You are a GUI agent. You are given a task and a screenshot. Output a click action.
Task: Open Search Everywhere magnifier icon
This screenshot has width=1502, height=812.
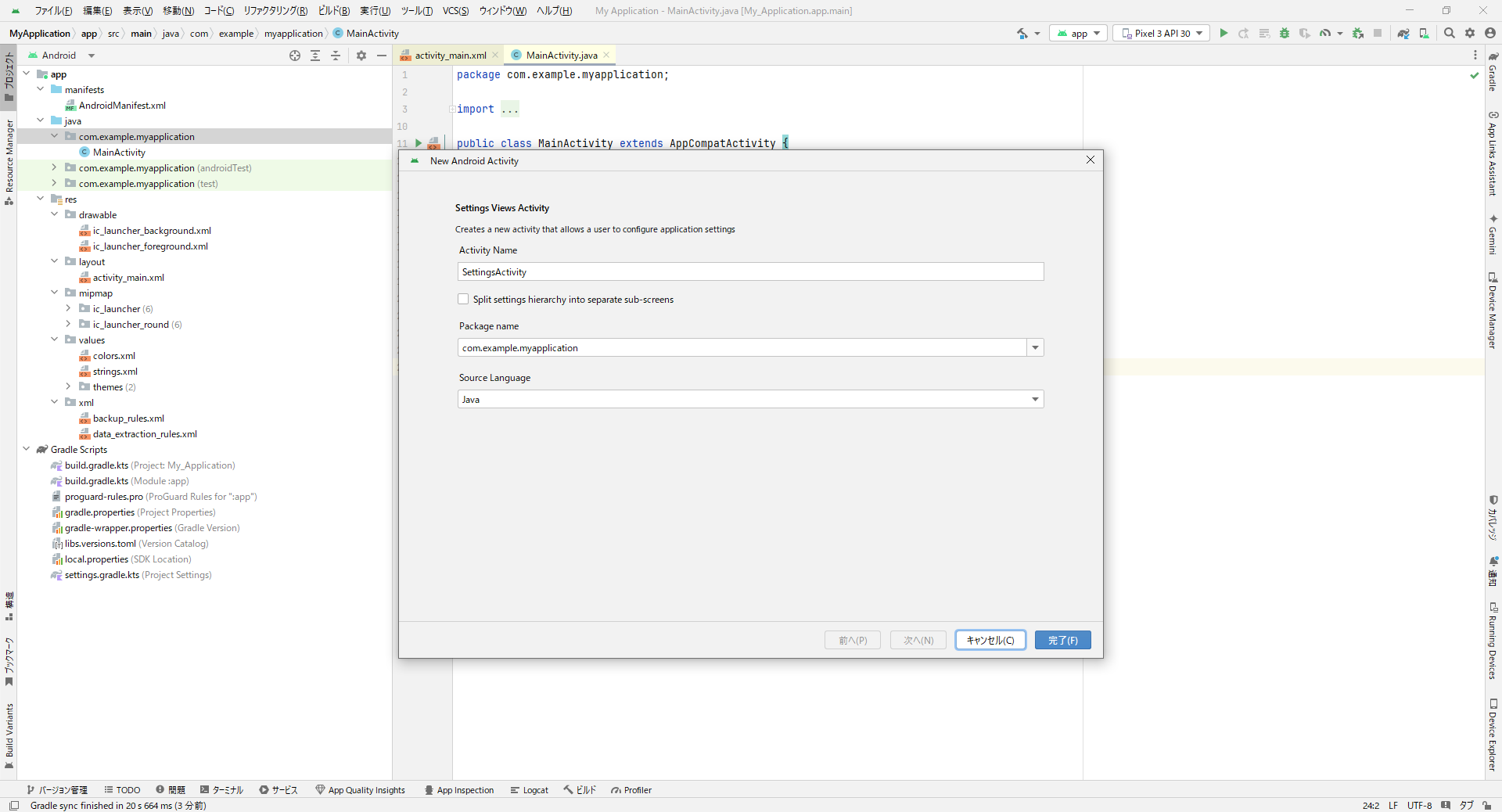pos(1450,33)
